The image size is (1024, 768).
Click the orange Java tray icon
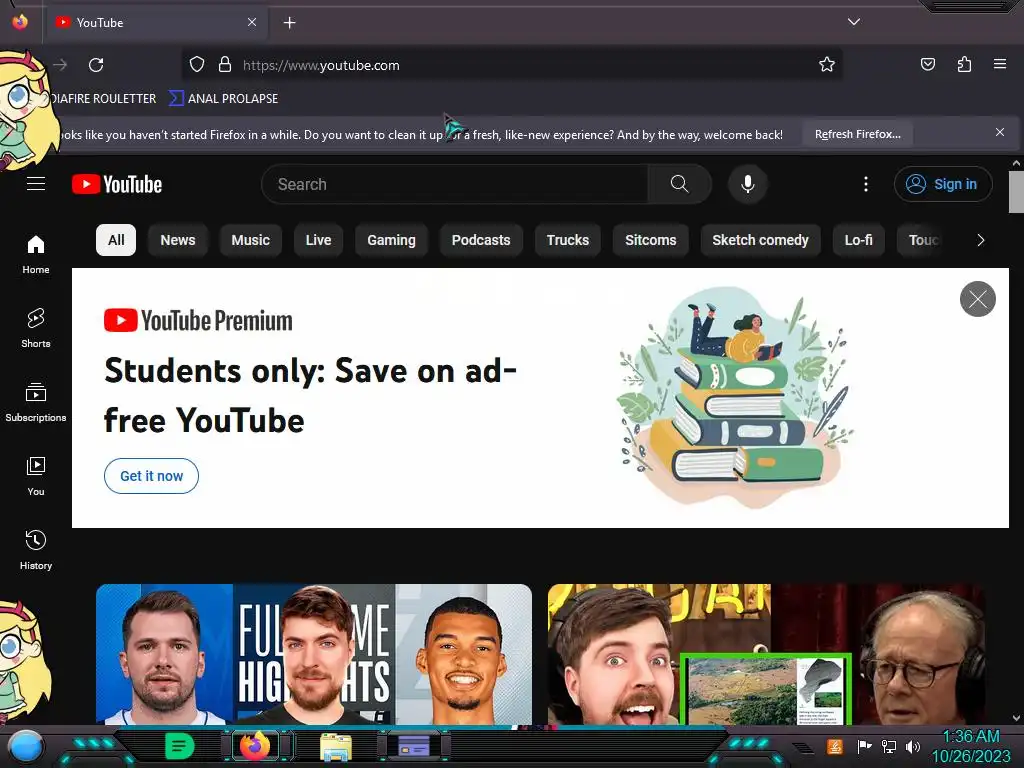835,746
